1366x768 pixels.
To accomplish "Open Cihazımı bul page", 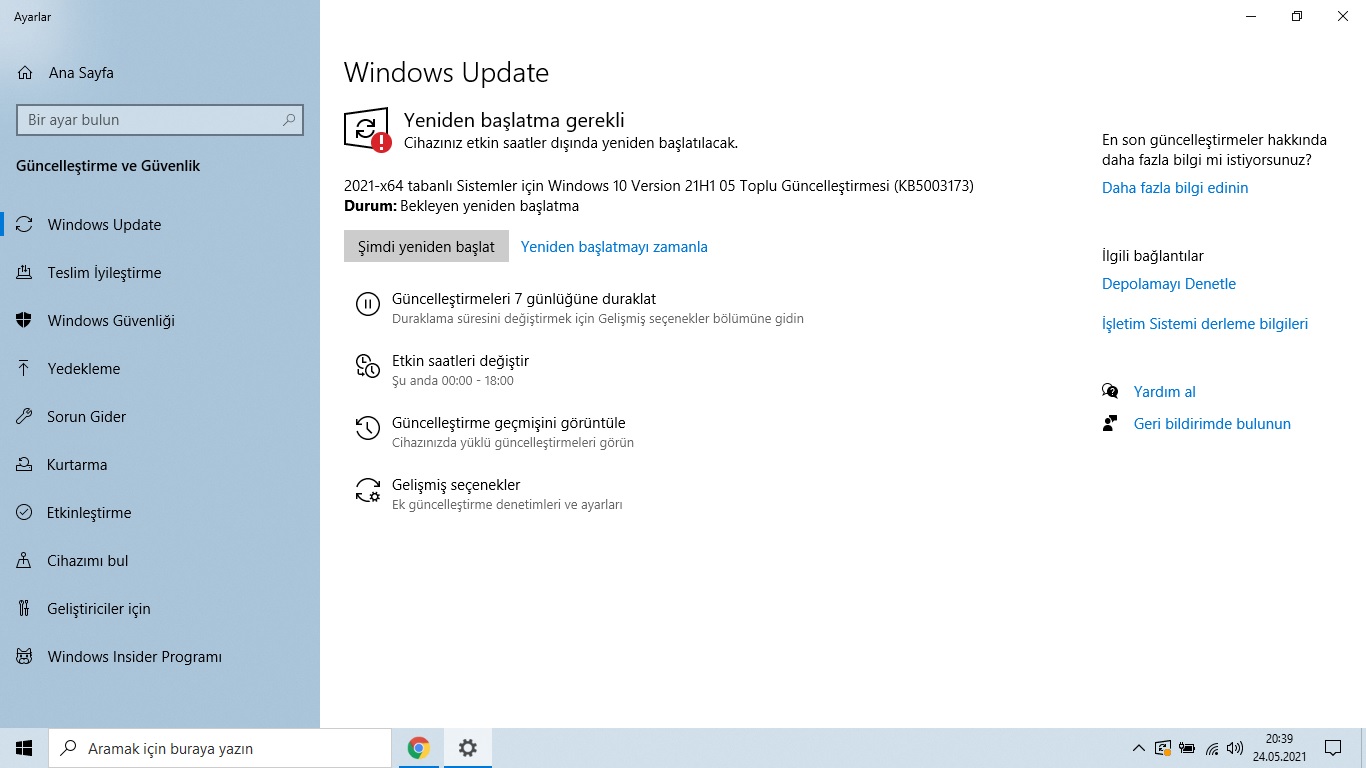I will click(160, 561).
